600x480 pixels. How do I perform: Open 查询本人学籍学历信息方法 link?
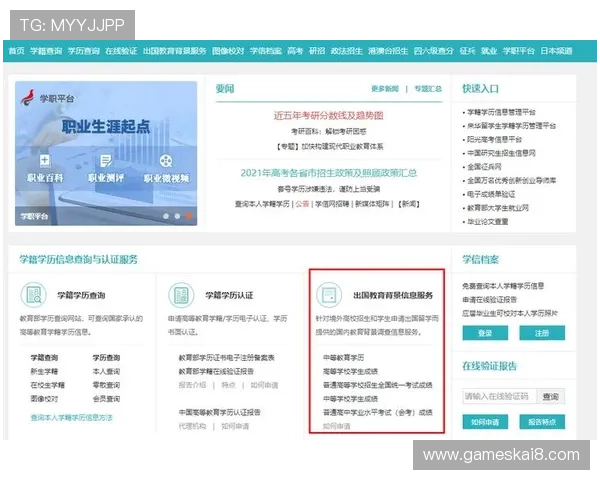click(x=72, y=418)
